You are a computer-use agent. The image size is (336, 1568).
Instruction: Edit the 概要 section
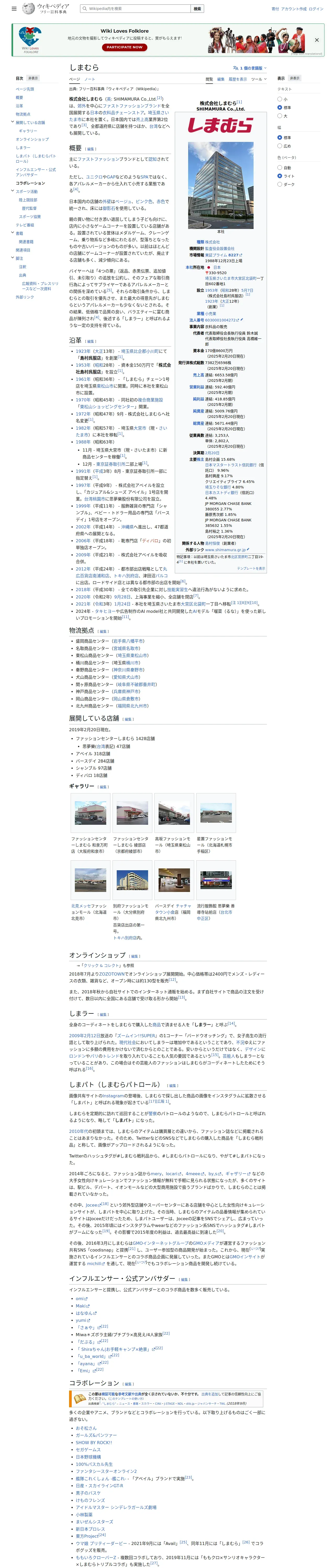[91, 149]
